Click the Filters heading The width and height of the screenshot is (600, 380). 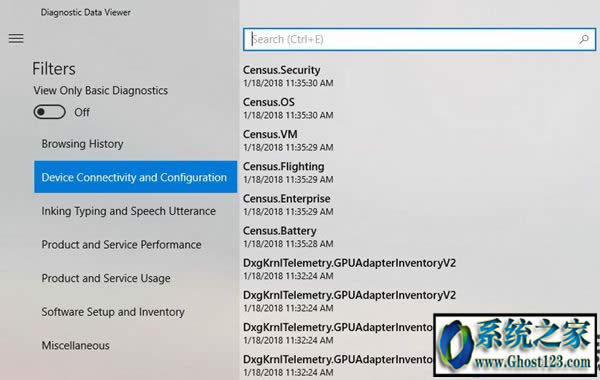(x=54, y=69)
